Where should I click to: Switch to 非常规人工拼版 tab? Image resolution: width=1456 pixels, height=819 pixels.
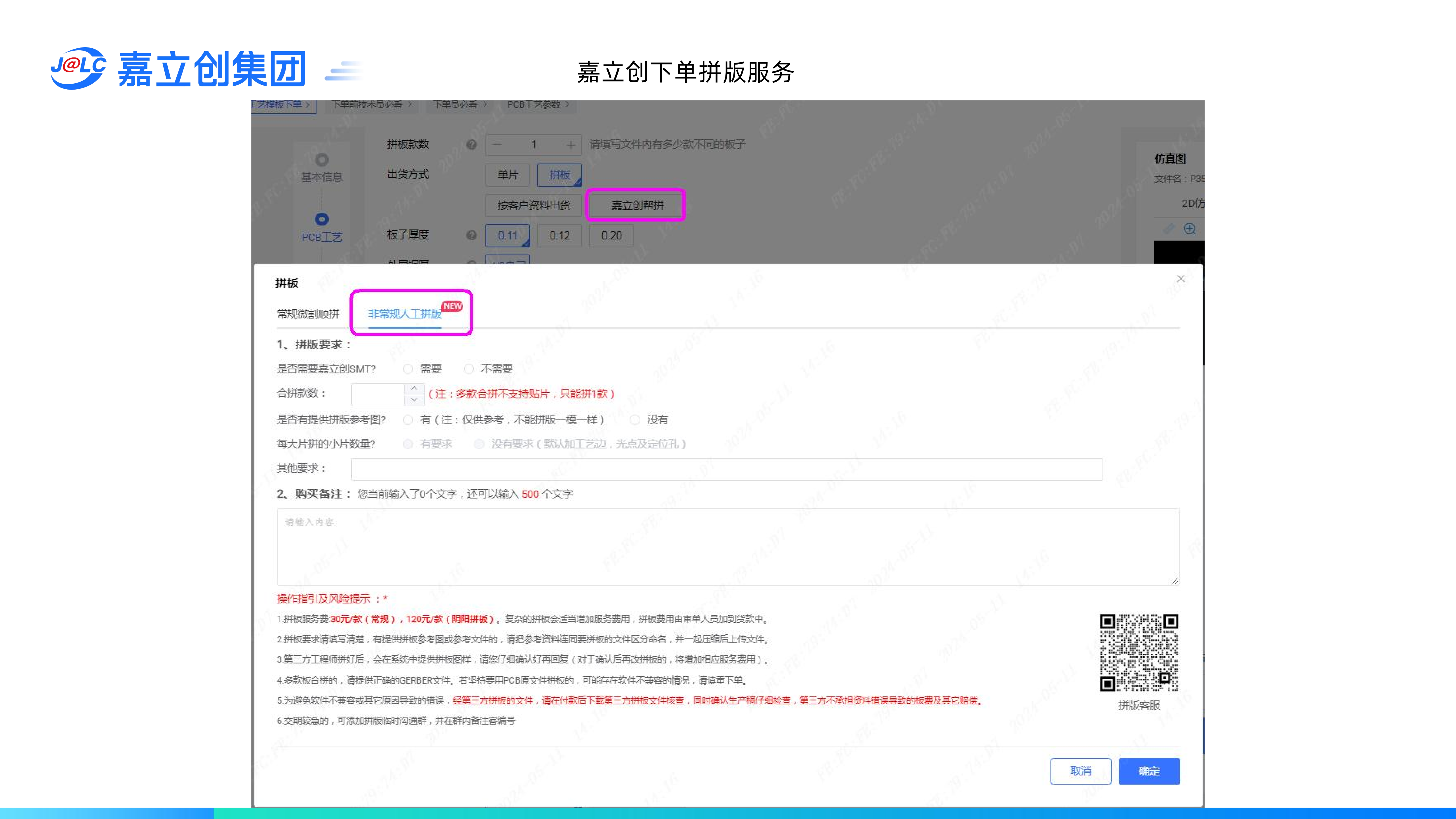coord(404,314)
